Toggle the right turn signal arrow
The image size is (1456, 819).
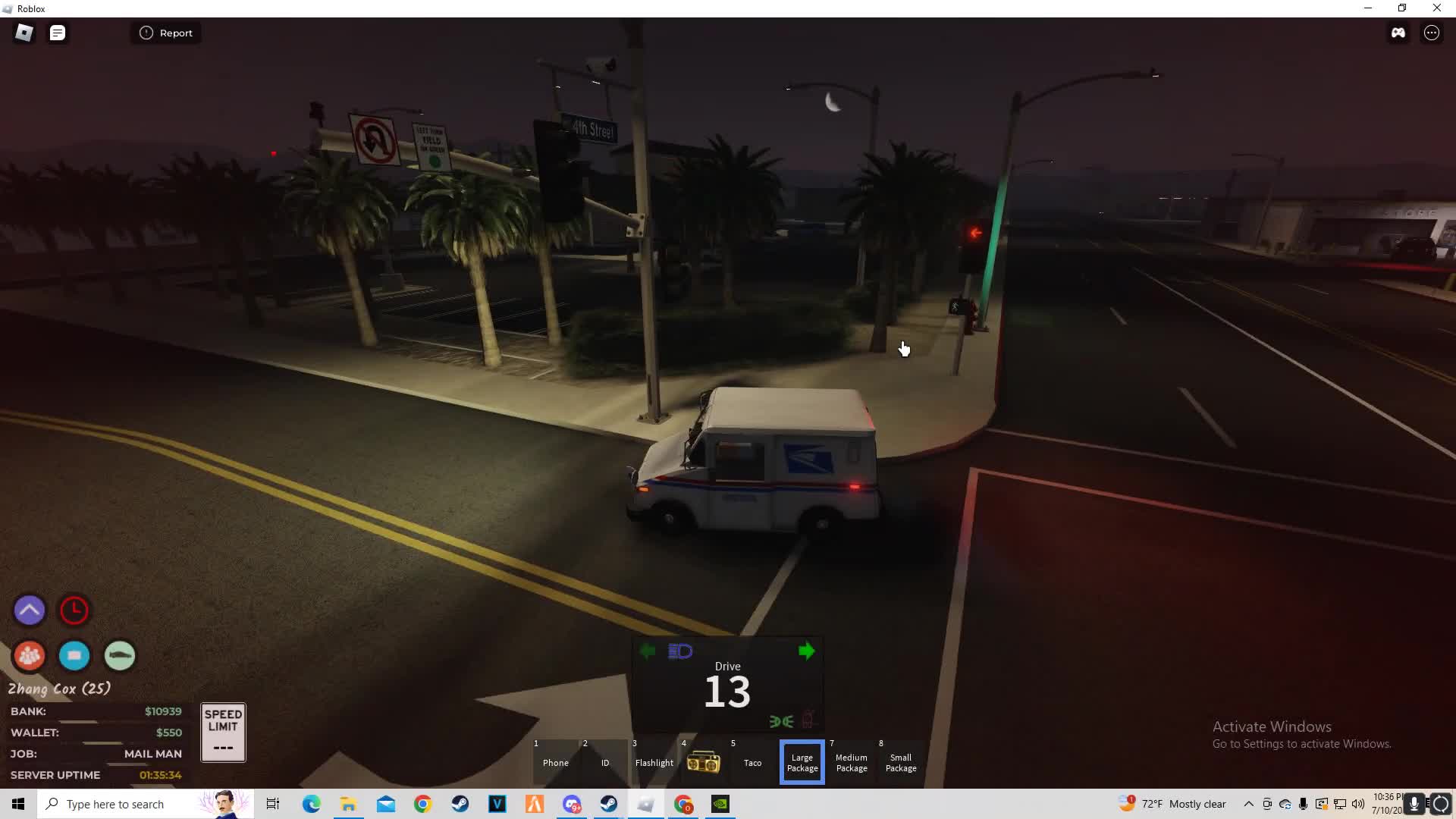click(806, 651)
